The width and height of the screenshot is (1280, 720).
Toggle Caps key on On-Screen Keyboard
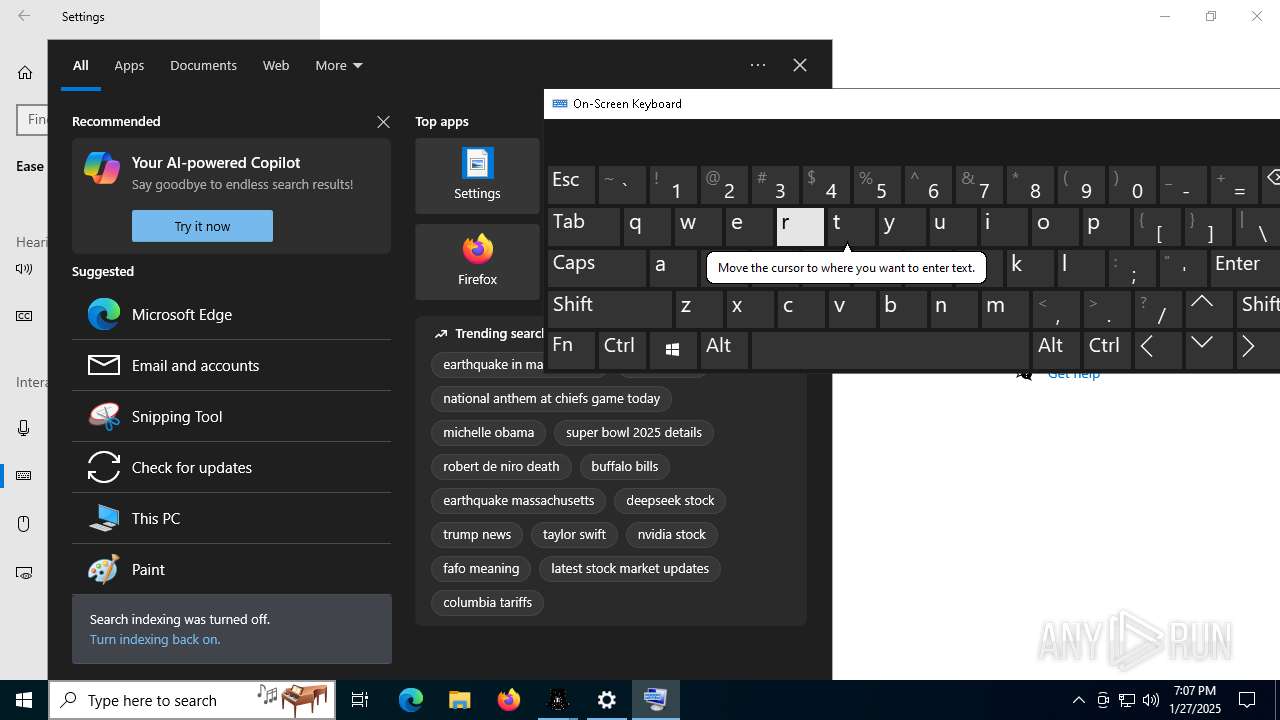tap(597, 268)
